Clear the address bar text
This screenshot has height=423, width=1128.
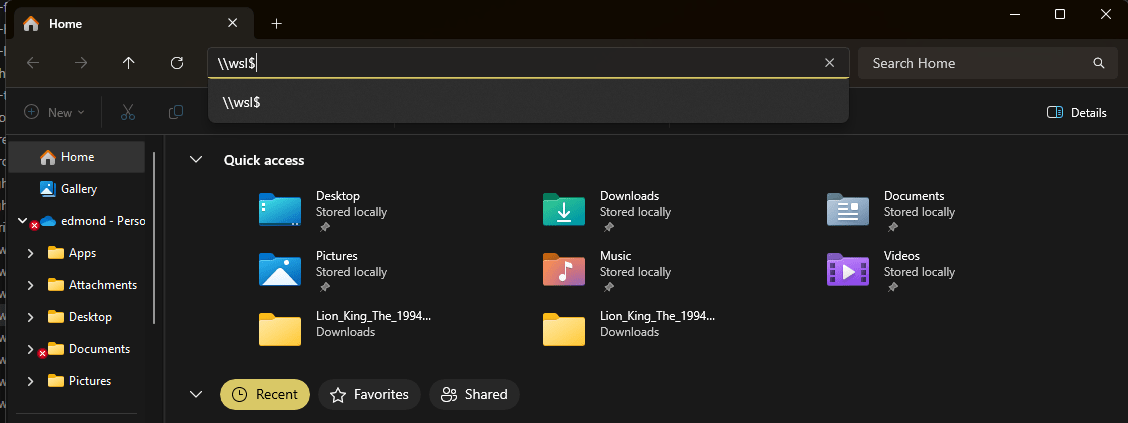pyautogui.click(x=829, y=63)
